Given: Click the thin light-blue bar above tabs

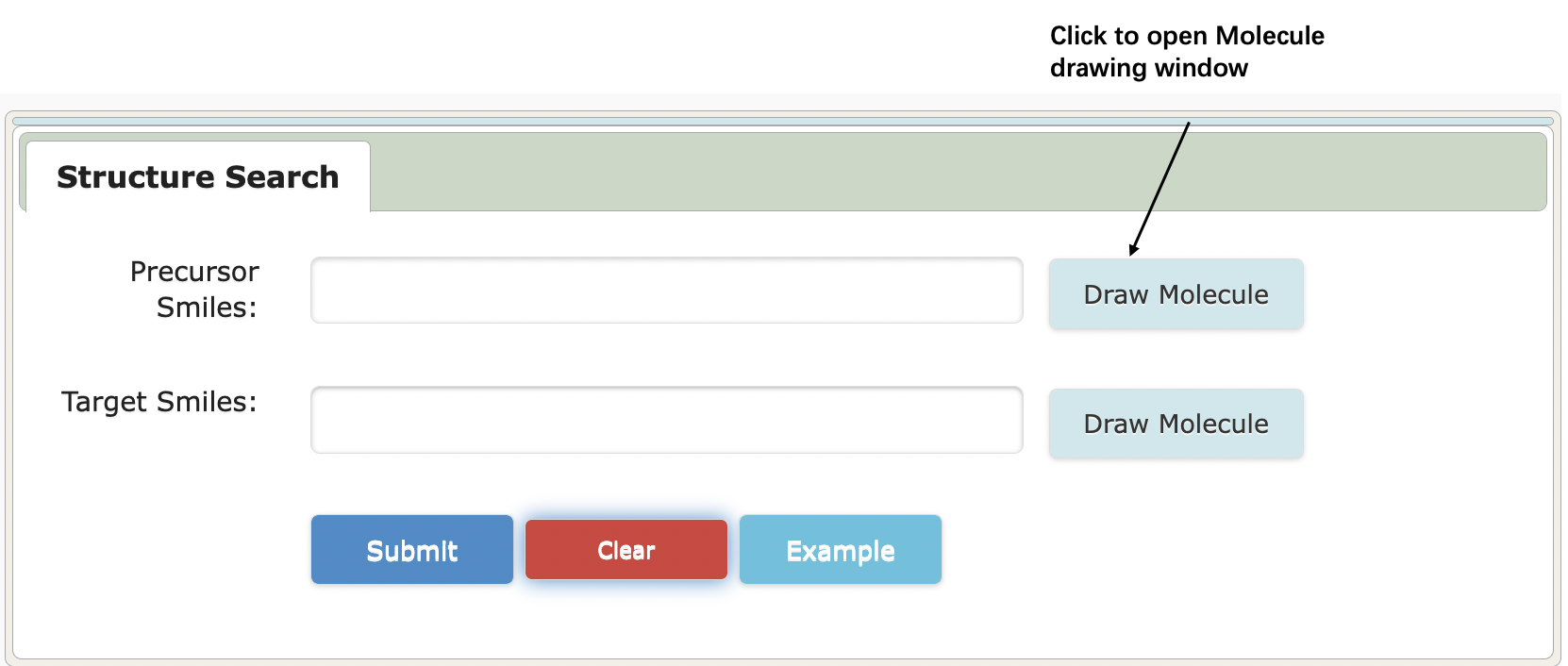Looking at the screenshot, I should (x=783, y=121).
